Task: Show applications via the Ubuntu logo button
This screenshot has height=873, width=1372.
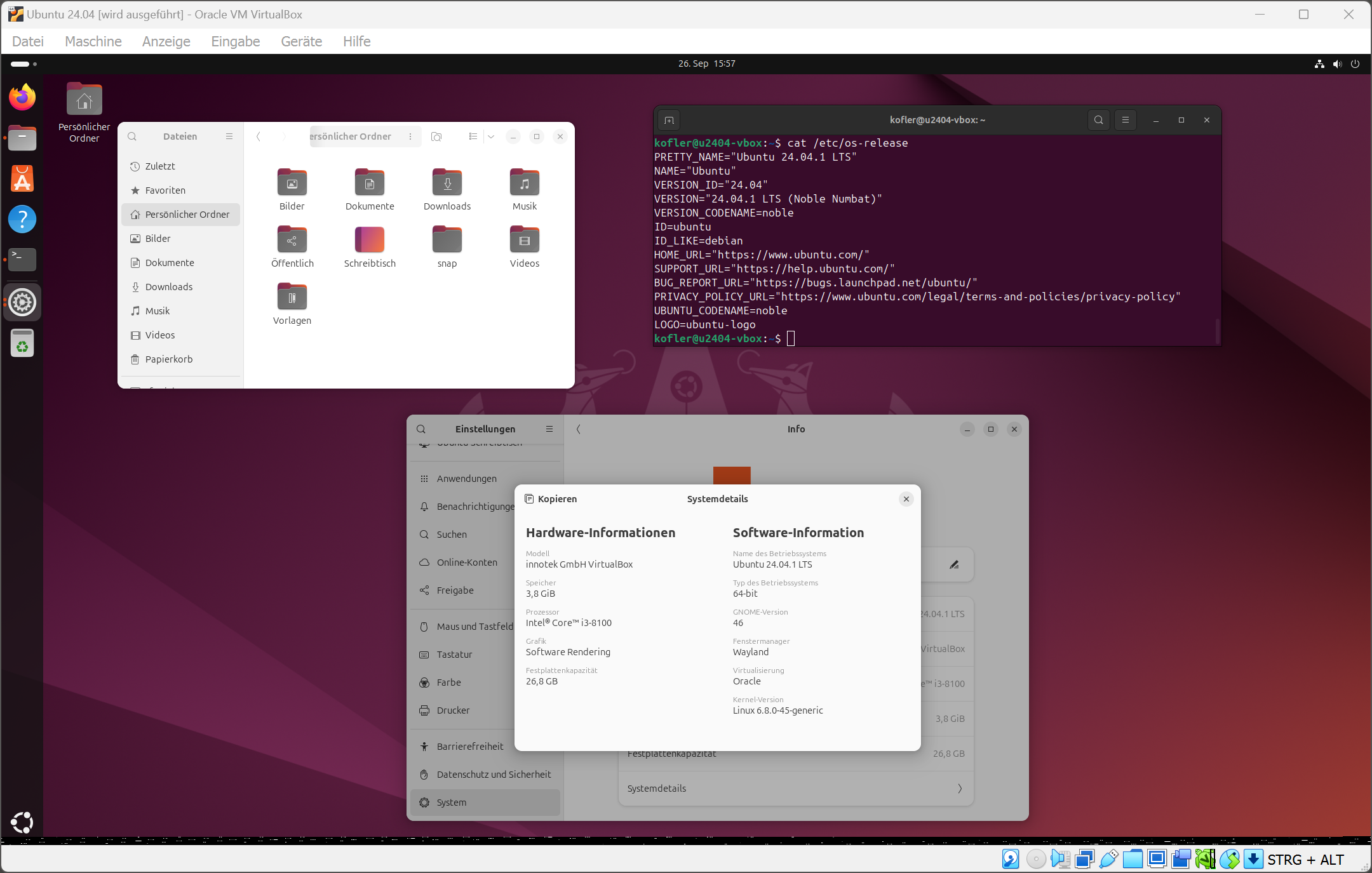Action: 22,822
